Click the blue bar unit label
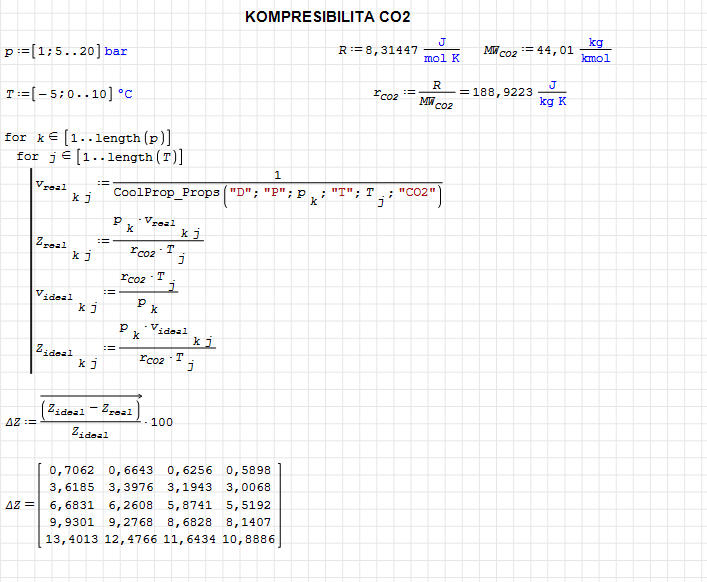 click(x=116, y=51)
